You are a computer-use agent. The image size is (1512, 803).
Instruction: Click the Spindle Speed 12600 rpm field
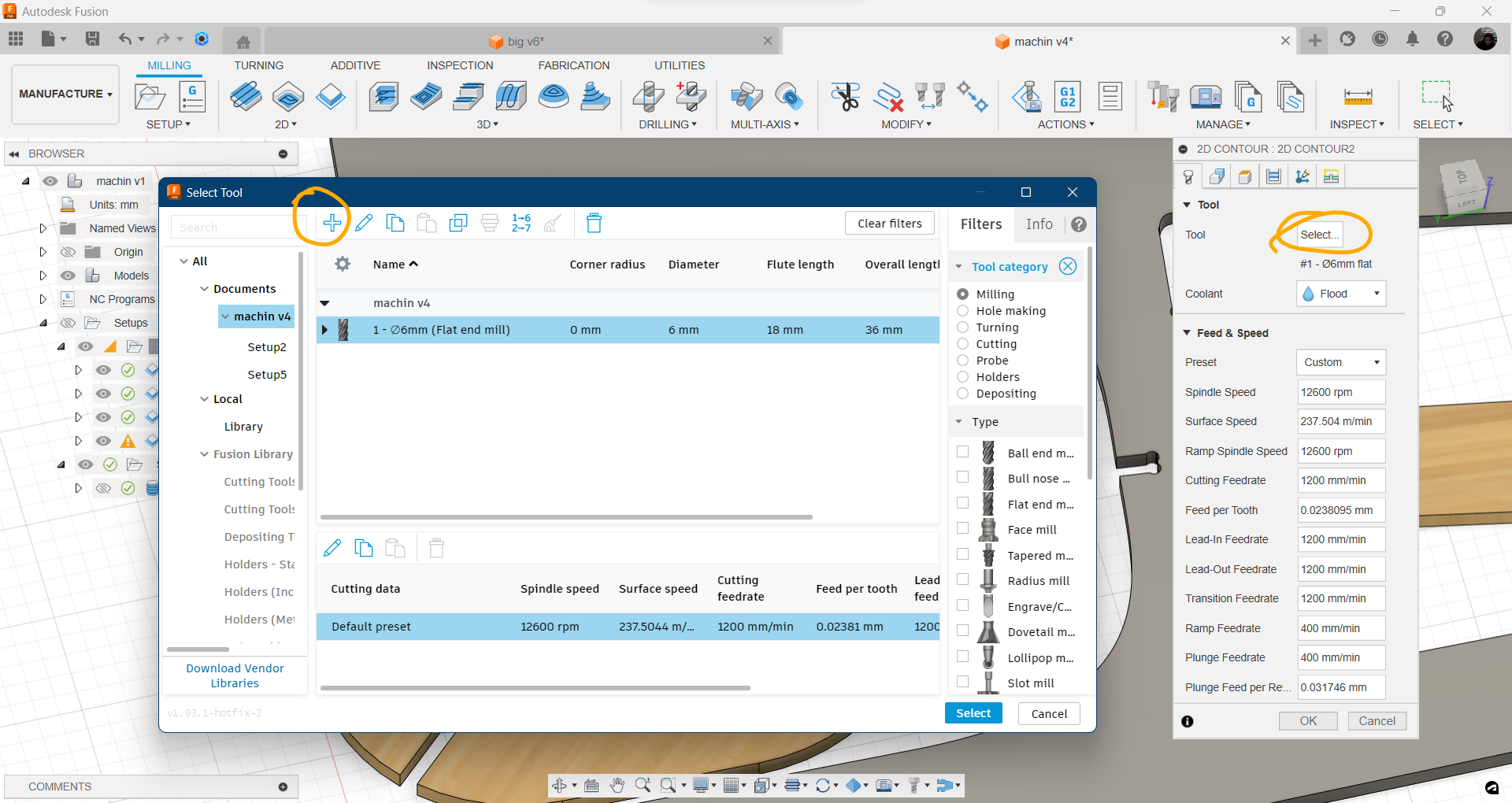[x=1341, y=392]
